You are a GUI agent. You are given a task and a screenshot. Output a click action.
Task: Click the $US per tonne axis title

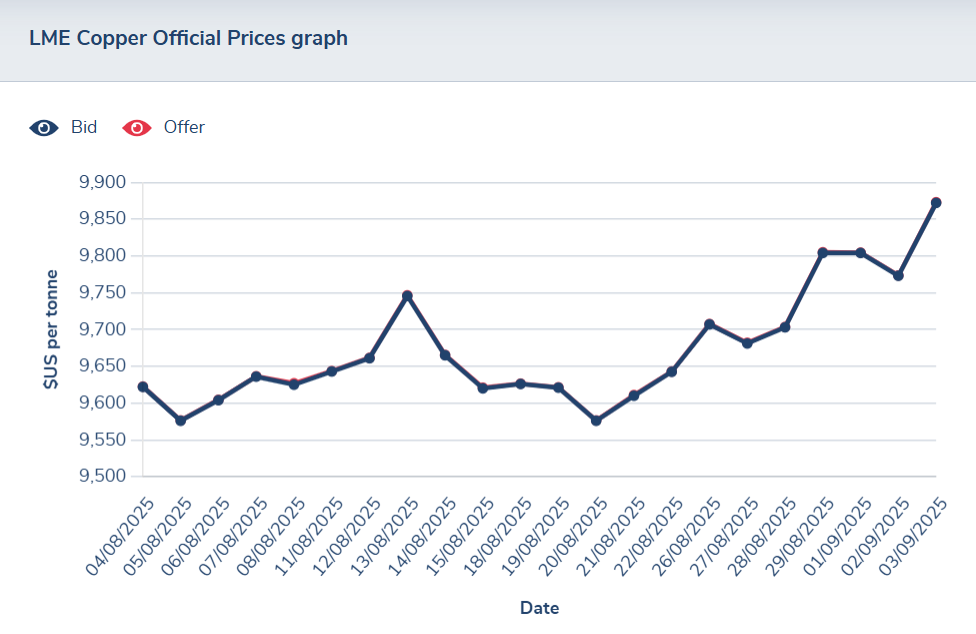pyautogui.click(x=52, y=330)
